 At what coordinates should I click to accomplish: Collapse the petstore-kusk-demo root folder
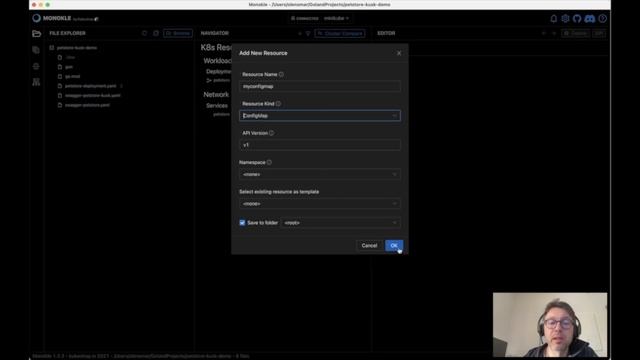point(52,48)
